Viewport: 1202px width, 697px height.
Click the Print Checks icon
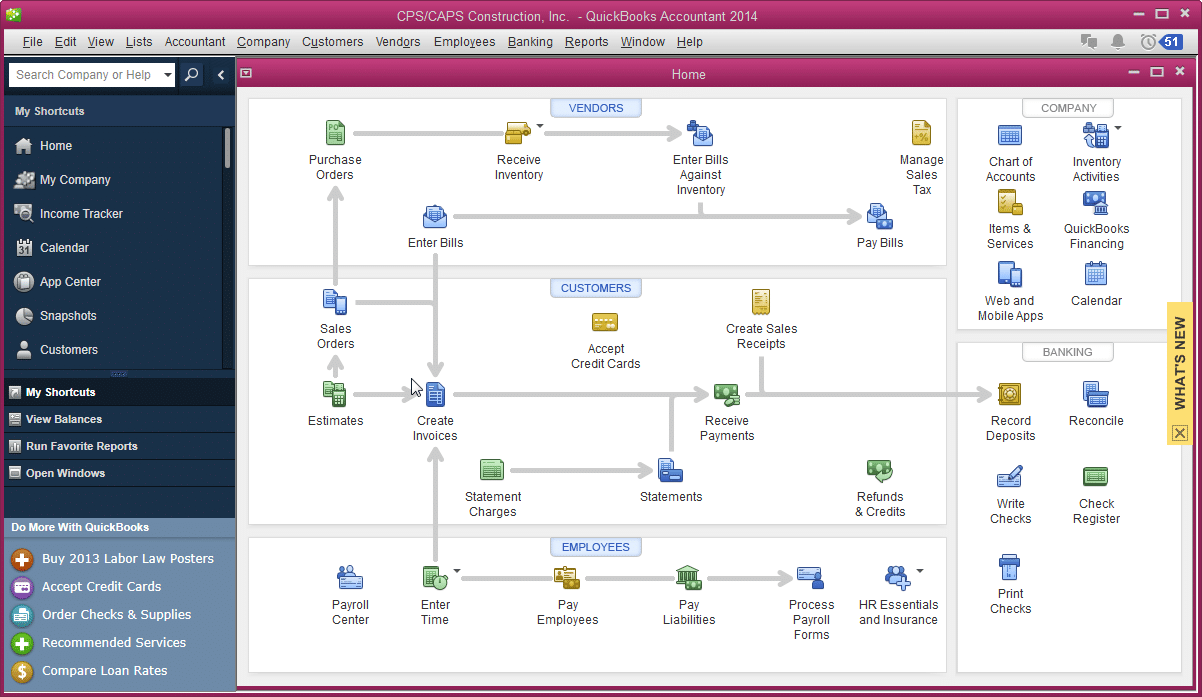pos(1010,568)
